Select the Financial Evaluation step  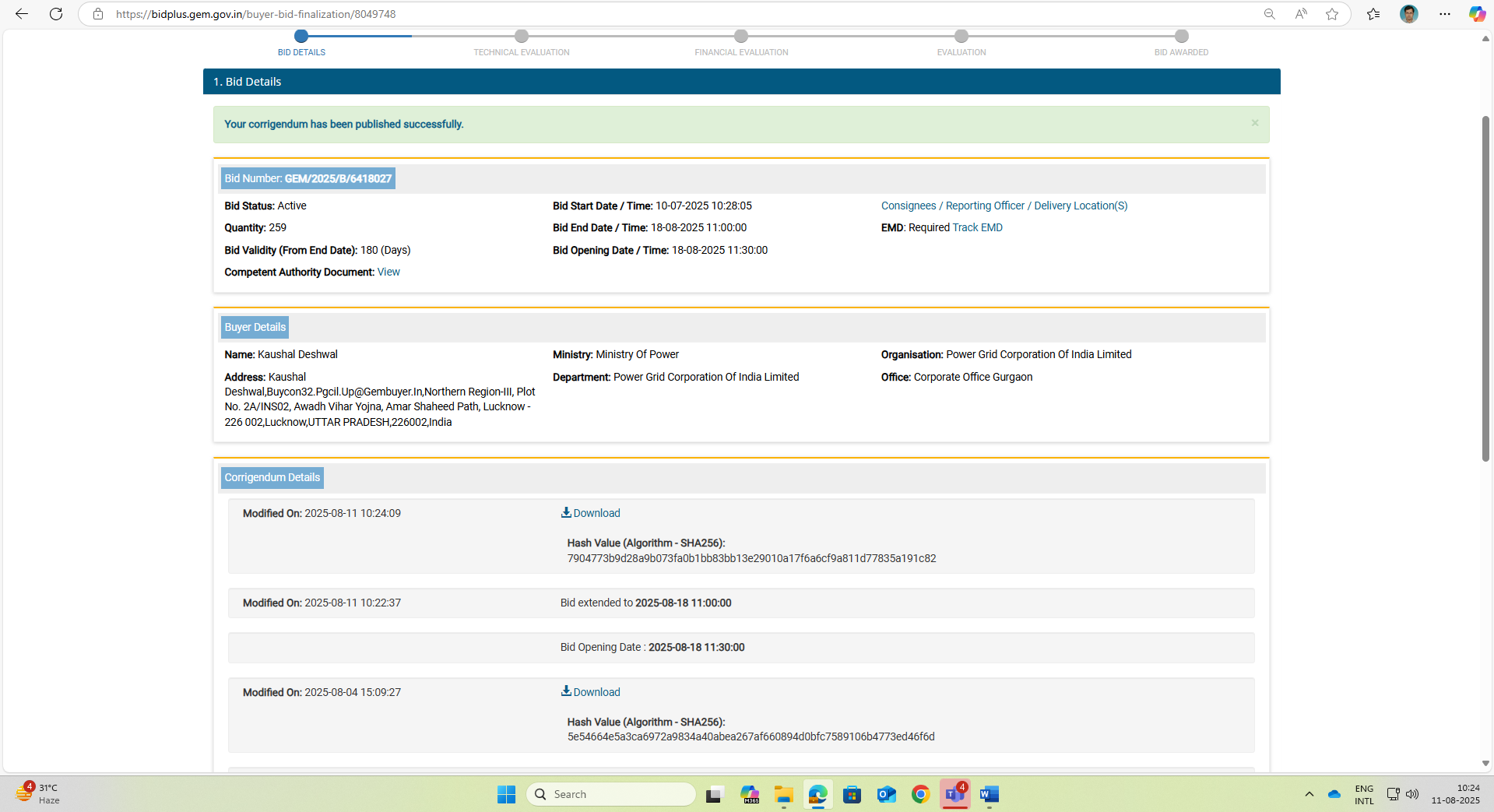click(741, 37)
